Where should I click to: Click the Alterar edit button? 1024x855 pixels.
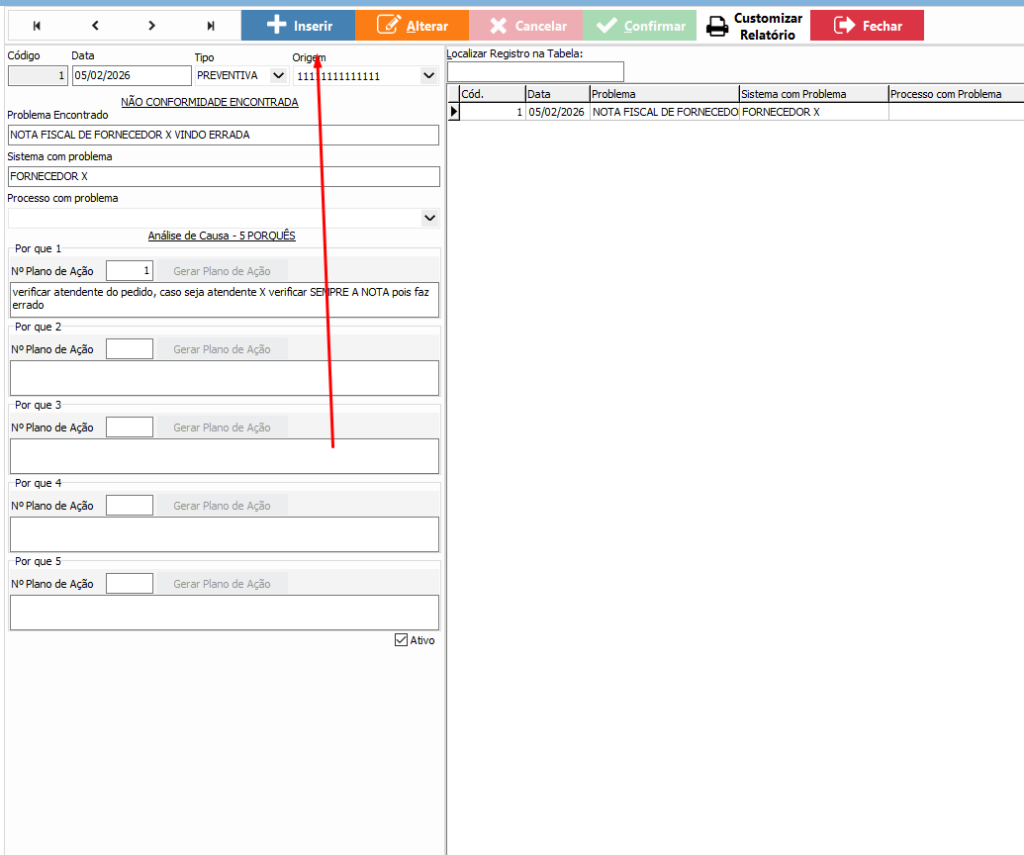tap(412, 26)
